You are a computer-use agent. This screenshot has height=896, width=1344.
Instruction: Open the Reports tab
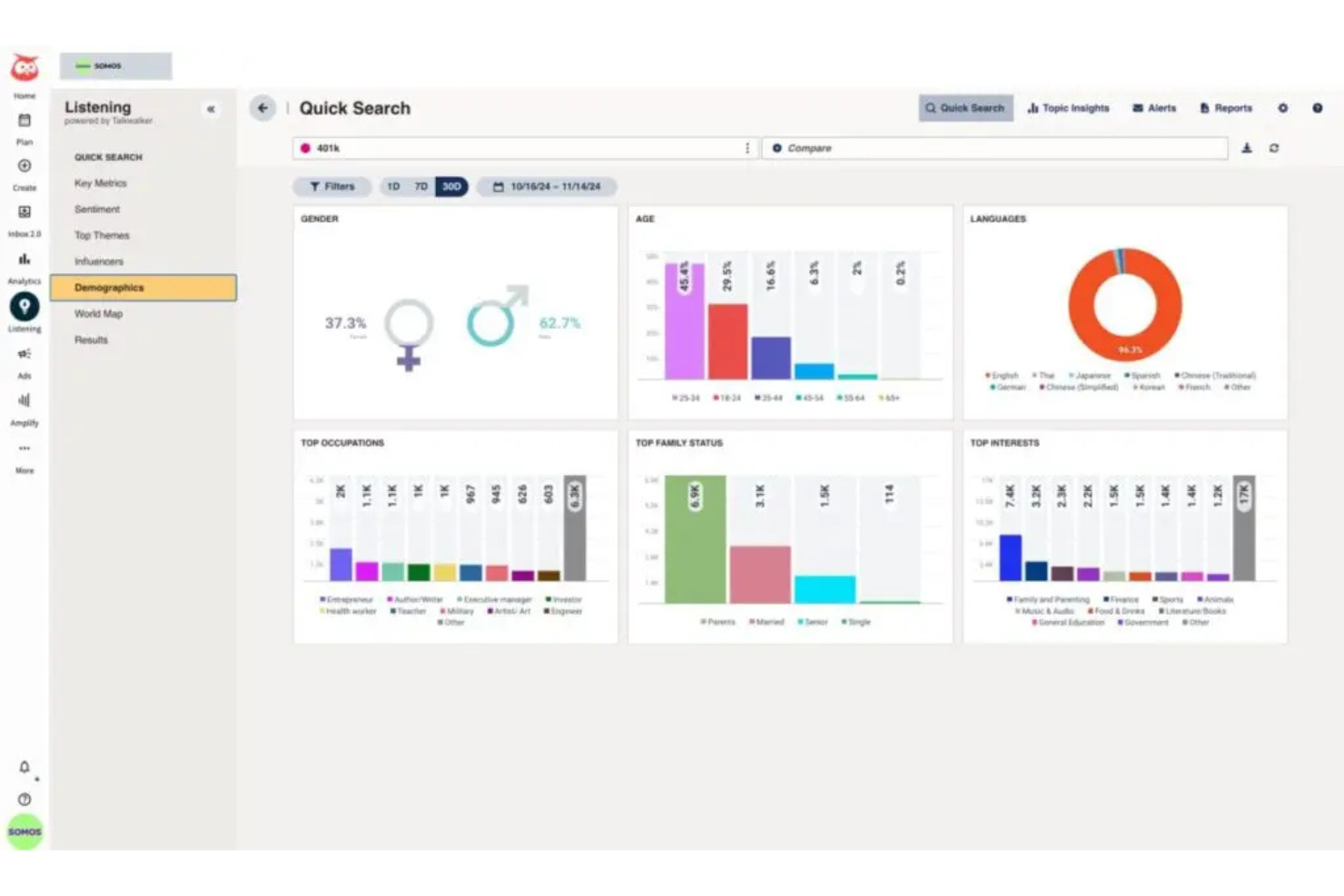click(1226, 108)
